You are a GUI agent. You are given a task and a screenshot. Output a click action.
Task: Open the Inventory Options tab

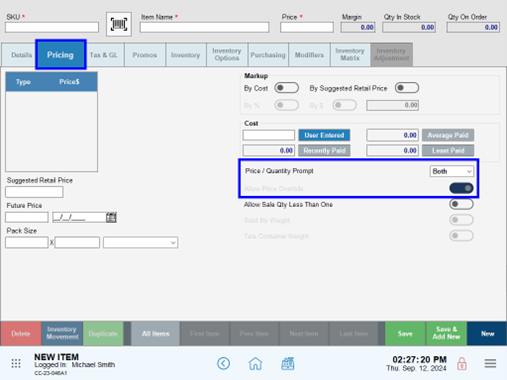227,55
